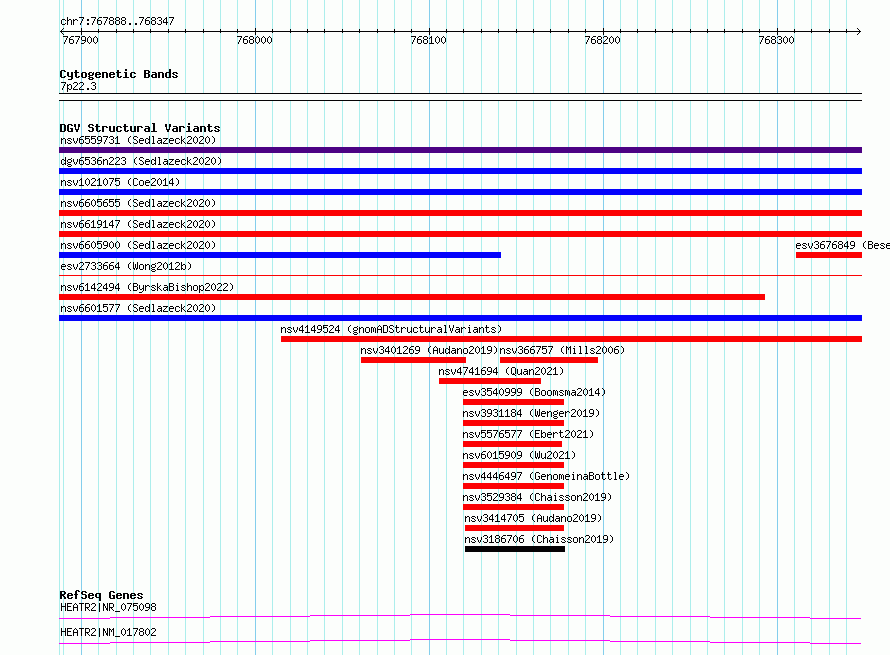Screen dimensions: 890x655
Task: Select the nsv3186706 (Chaisson2019) label
Action: [x=539, y=539]
